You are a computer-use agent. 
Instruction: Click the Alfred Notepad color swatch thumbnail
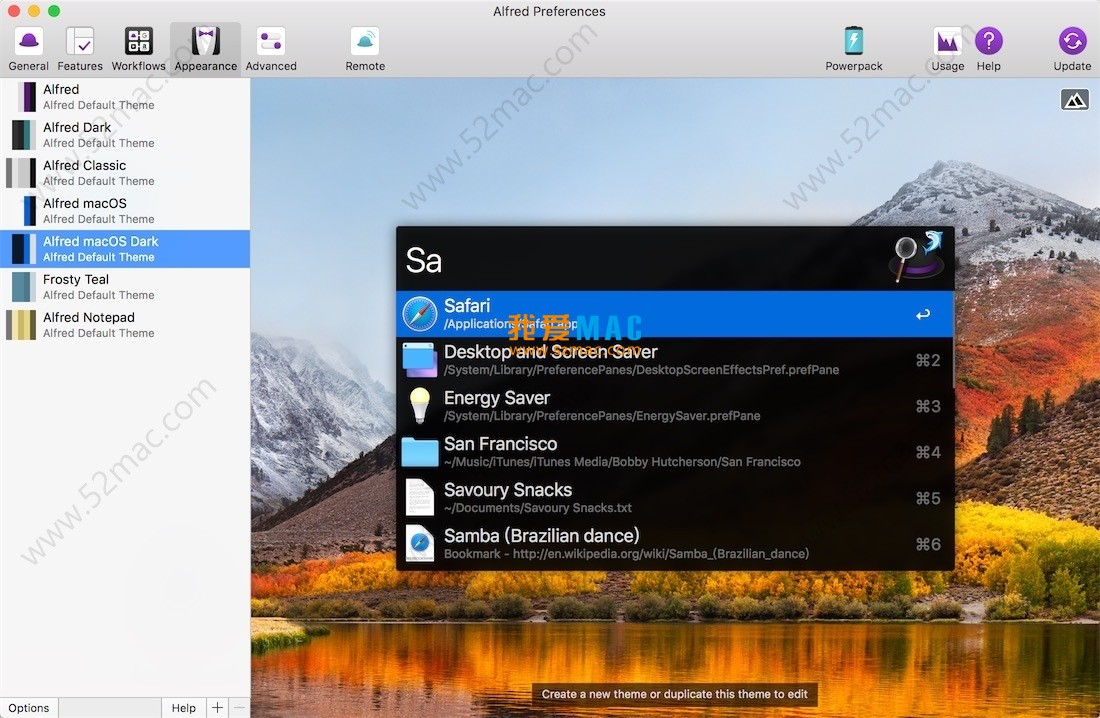[x=21, y=324]
